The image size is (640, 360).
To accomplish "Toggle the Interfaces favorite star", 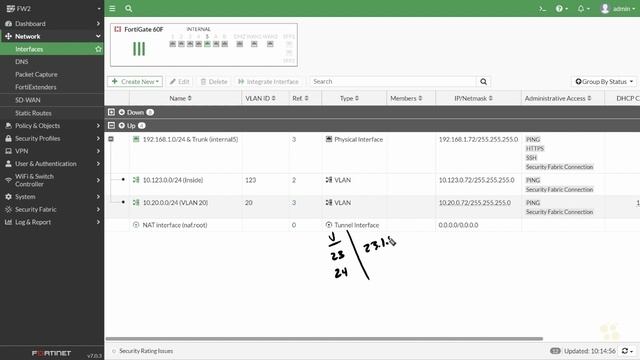I will [98, 49].
